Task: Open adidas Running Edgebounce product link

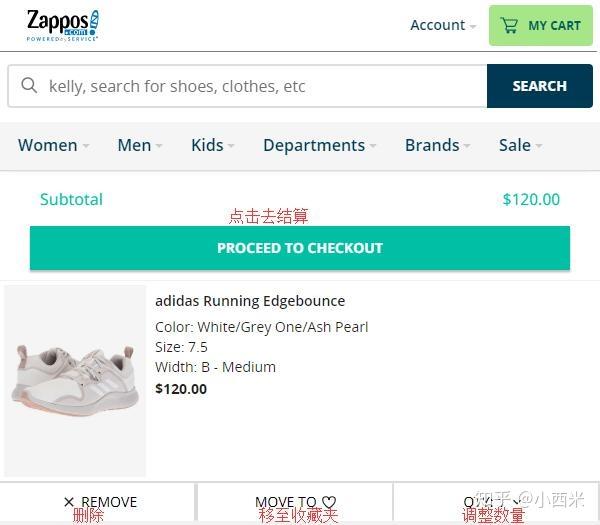Action: (x=250, y=301)
